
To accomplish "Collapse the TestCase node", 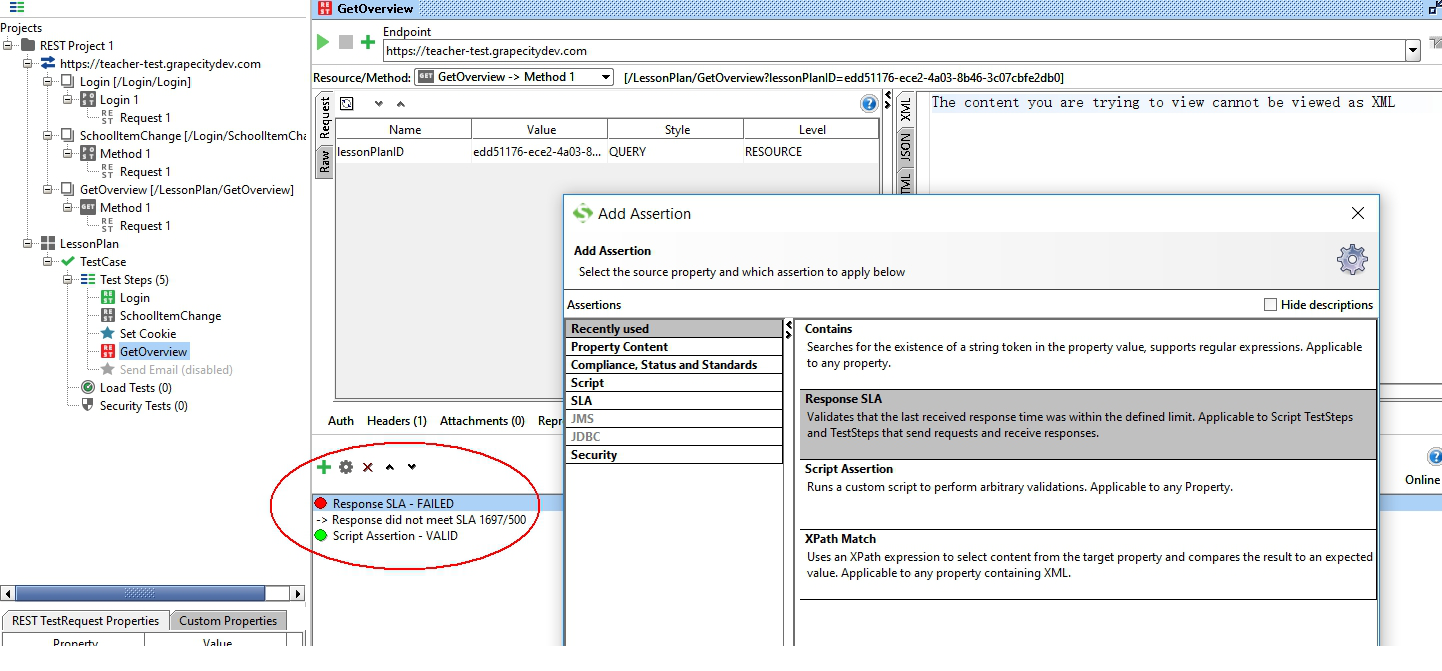I will tap(48, 261).
